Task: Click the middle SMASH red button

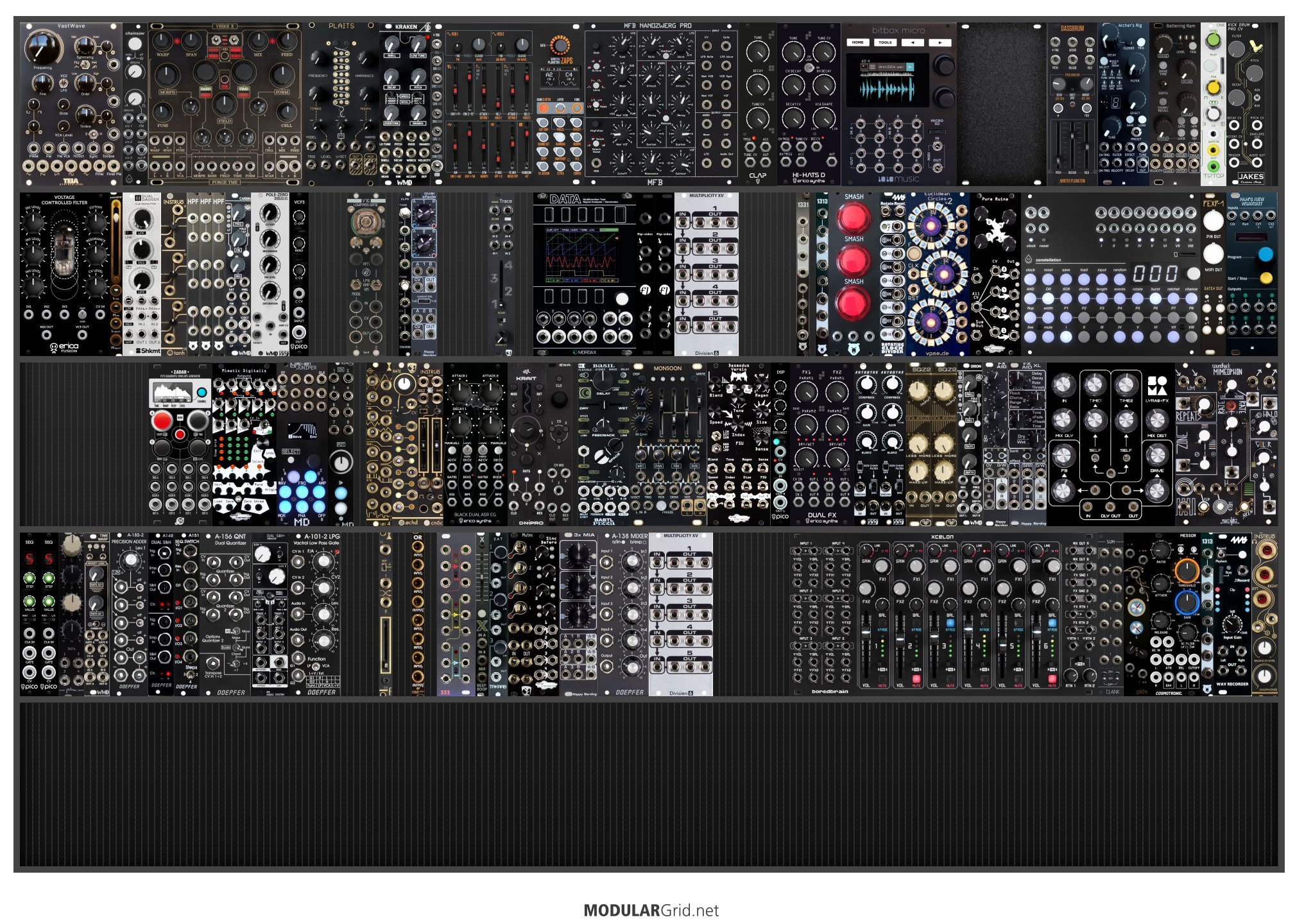Action: (x=854, y=261)
